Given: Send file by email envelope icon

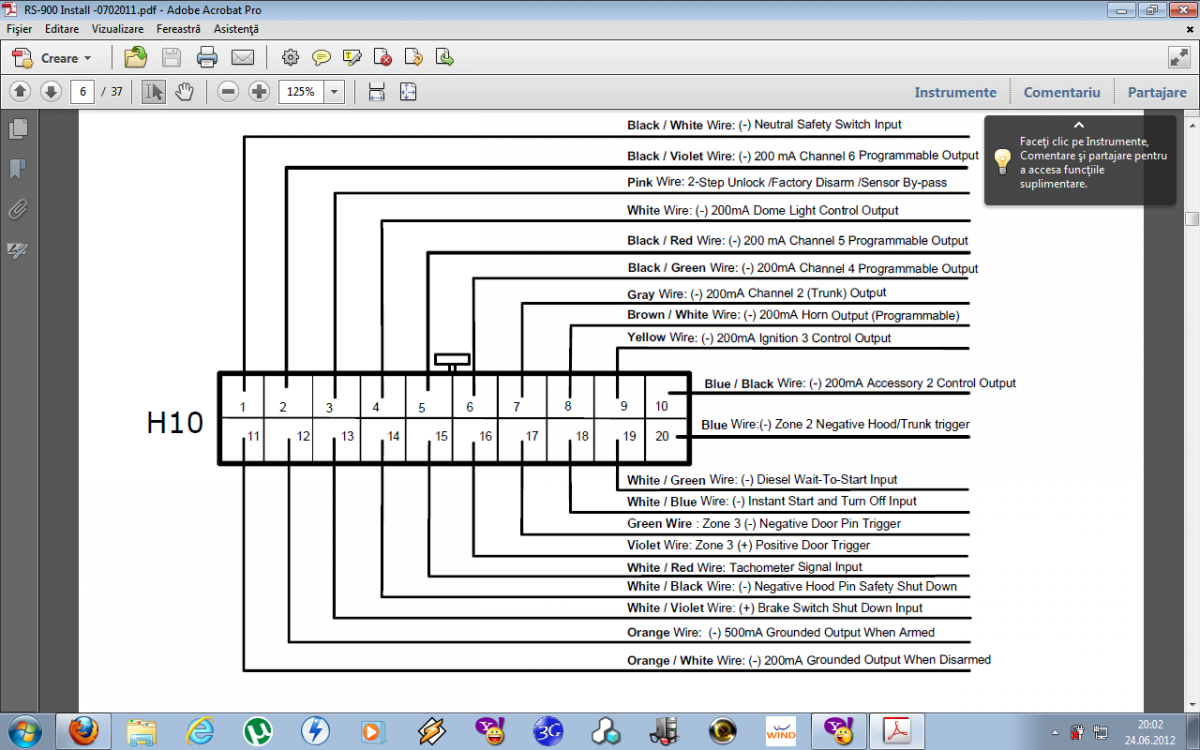Looking at the screenshot, I should pos(242,57).
